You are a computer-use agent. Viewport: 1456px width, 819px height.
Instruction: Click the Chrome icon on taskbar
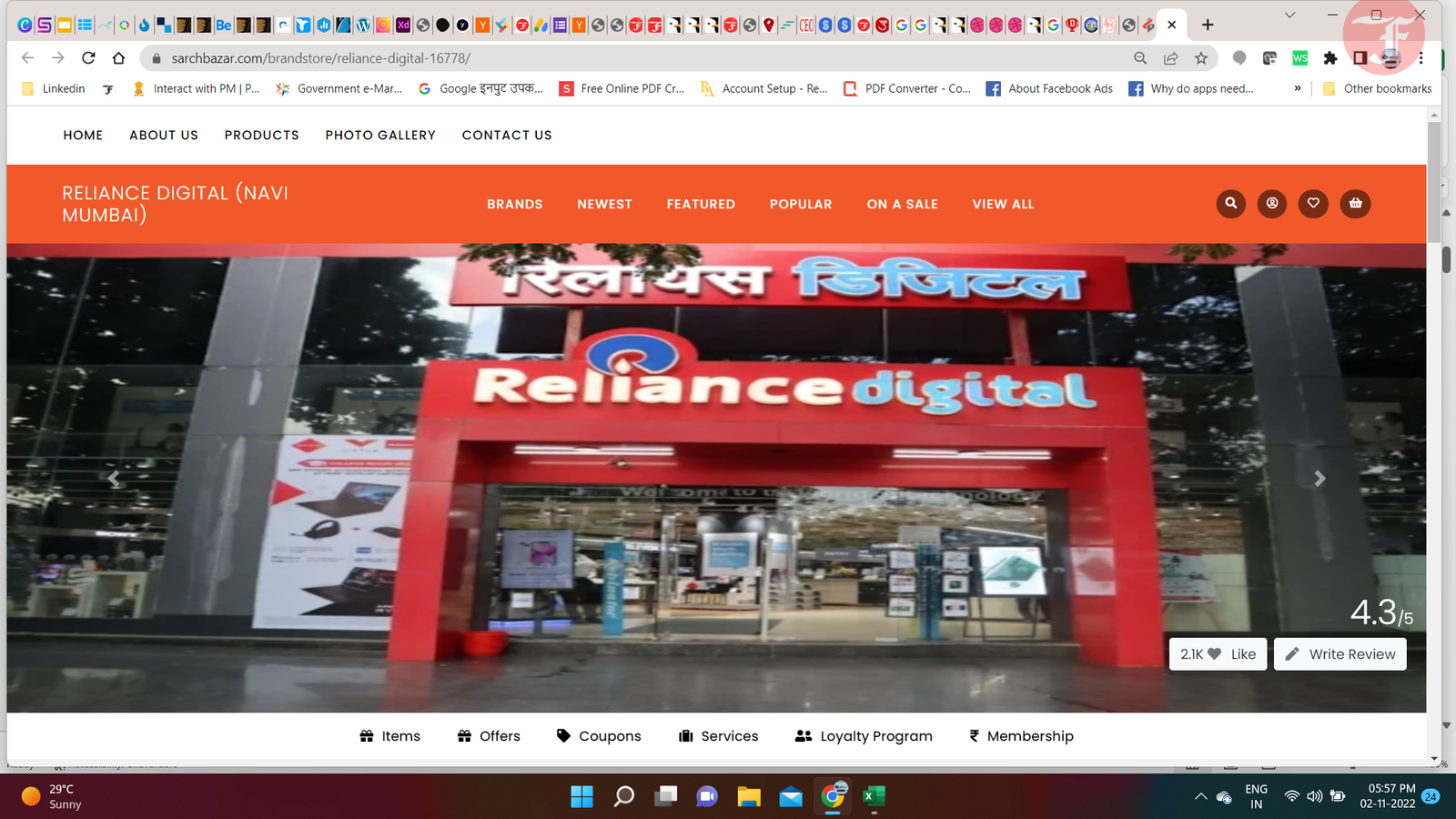coord(833,797)
